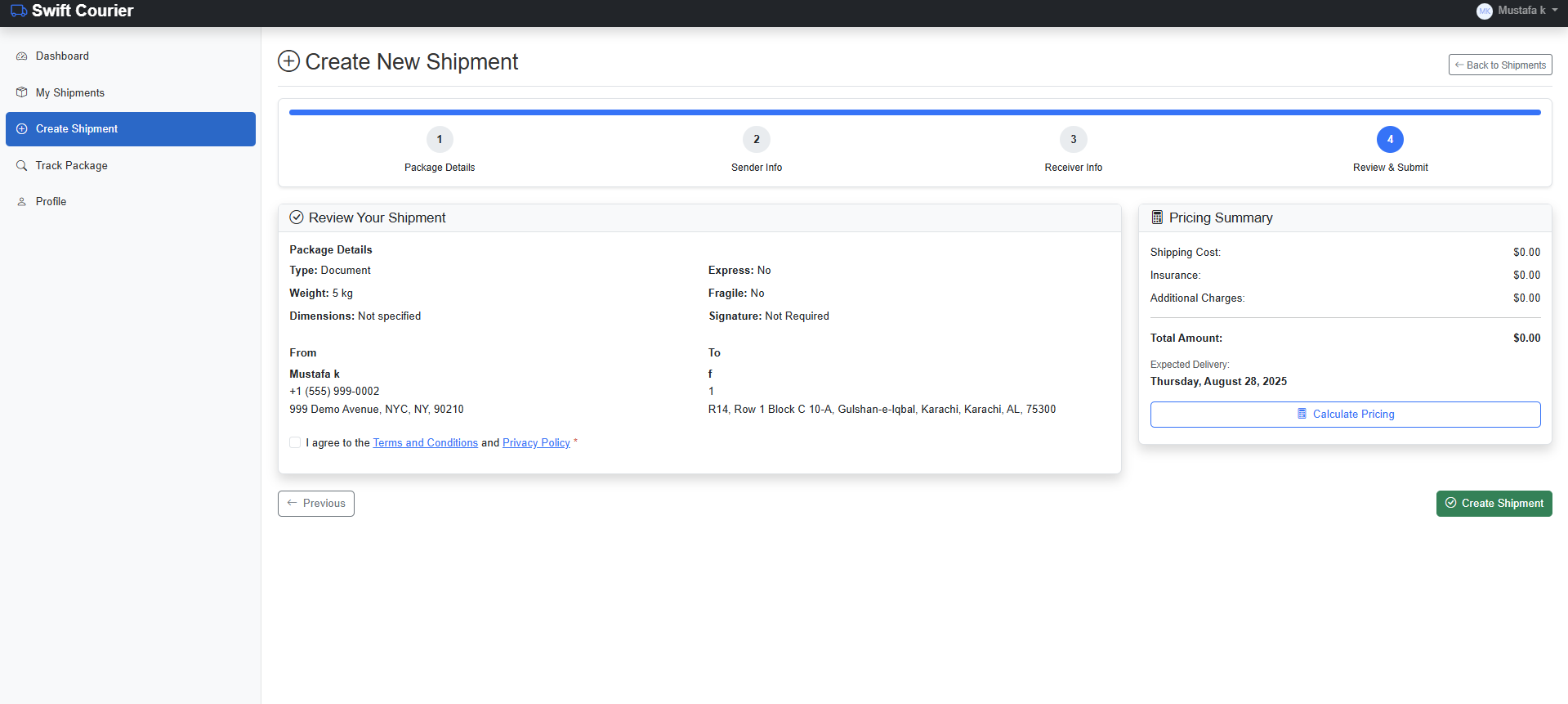Submit with the green Create Shipment button

(1494, 504)
